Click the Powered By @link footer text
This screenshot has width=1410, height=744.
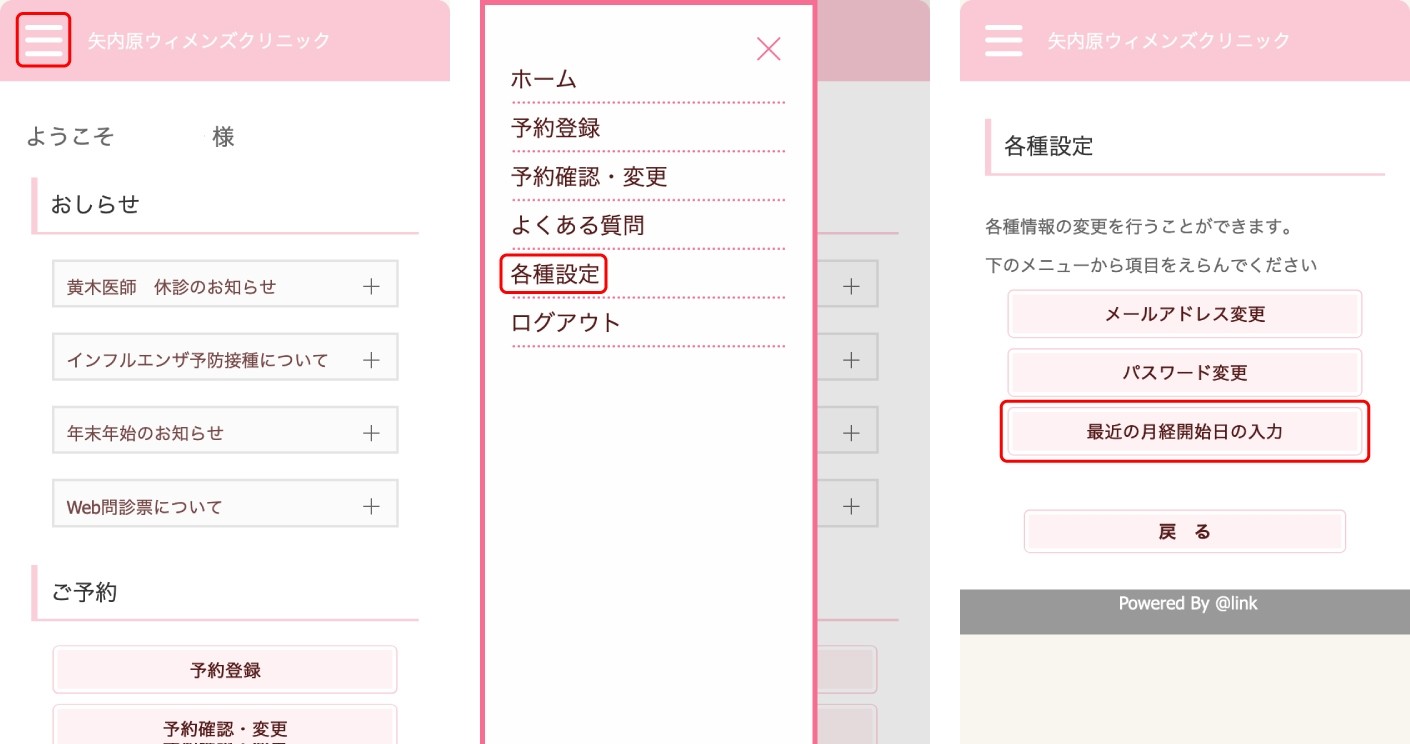click(1187, 603)
